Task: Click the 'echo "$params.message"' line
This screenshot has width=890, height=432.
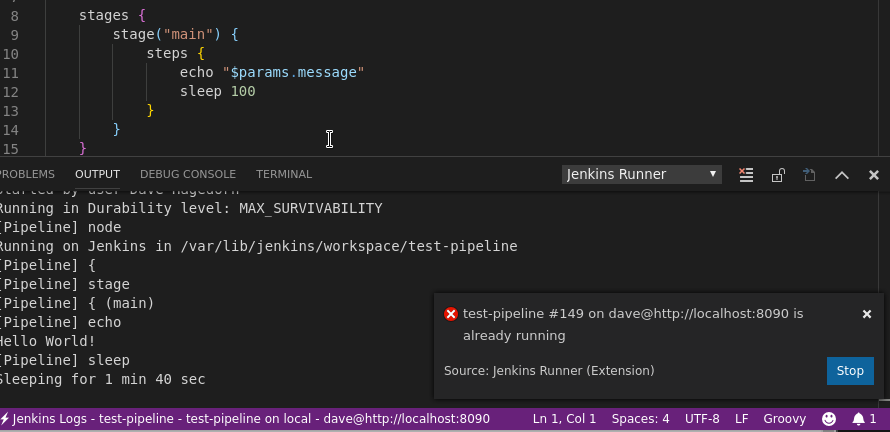Action: click(272, 73)
